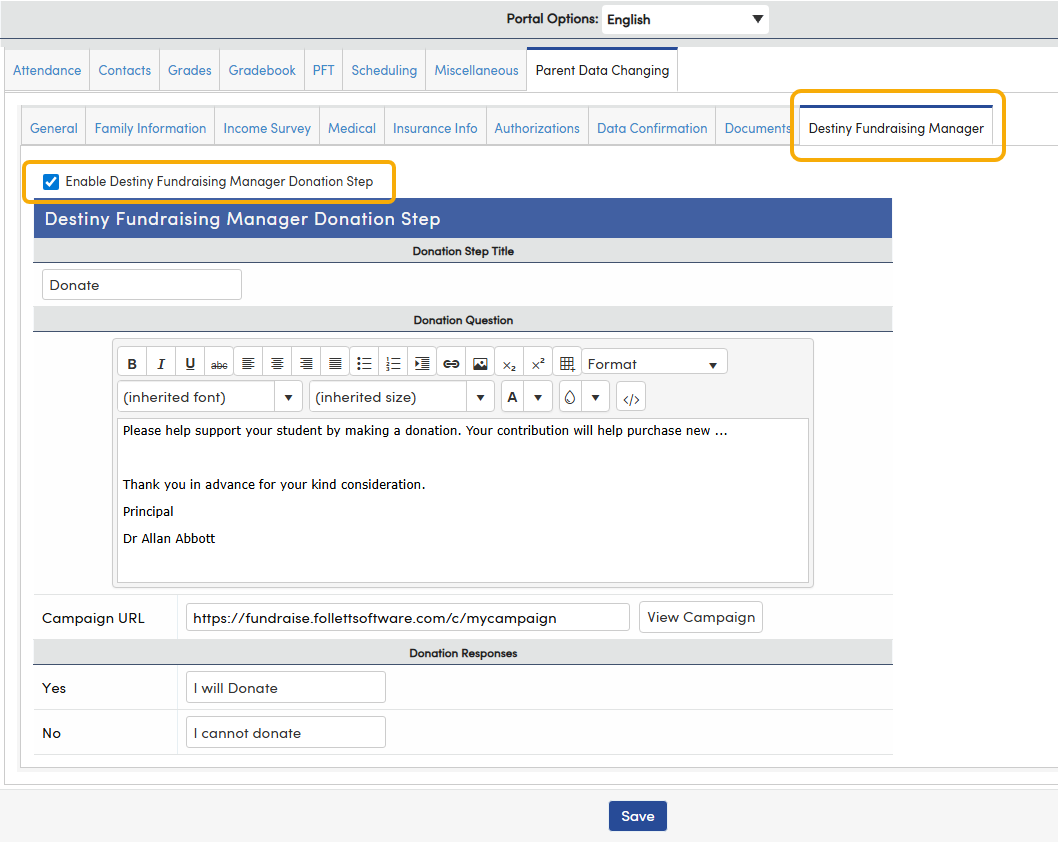Viewport: 1058px width, 842px height.
Task: Open Insurance Info sub-tab
Action: [435, 128]
